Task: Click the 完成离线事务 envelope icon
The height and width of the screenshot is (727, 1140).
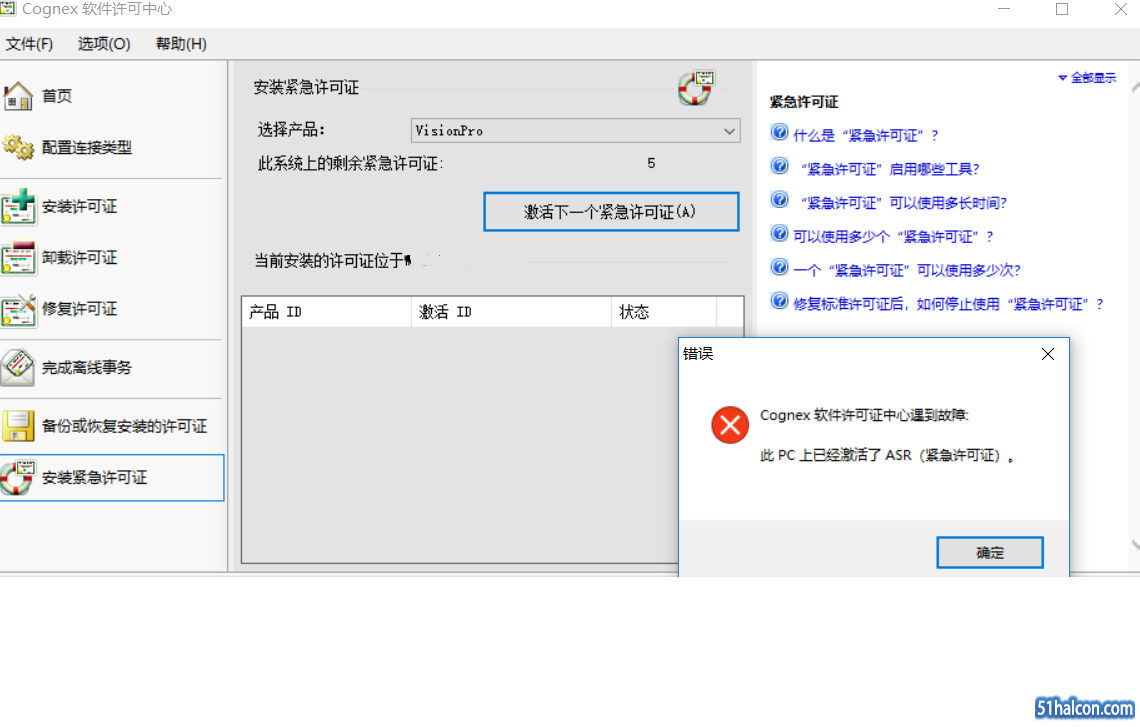Action: (x=18, y=367)
